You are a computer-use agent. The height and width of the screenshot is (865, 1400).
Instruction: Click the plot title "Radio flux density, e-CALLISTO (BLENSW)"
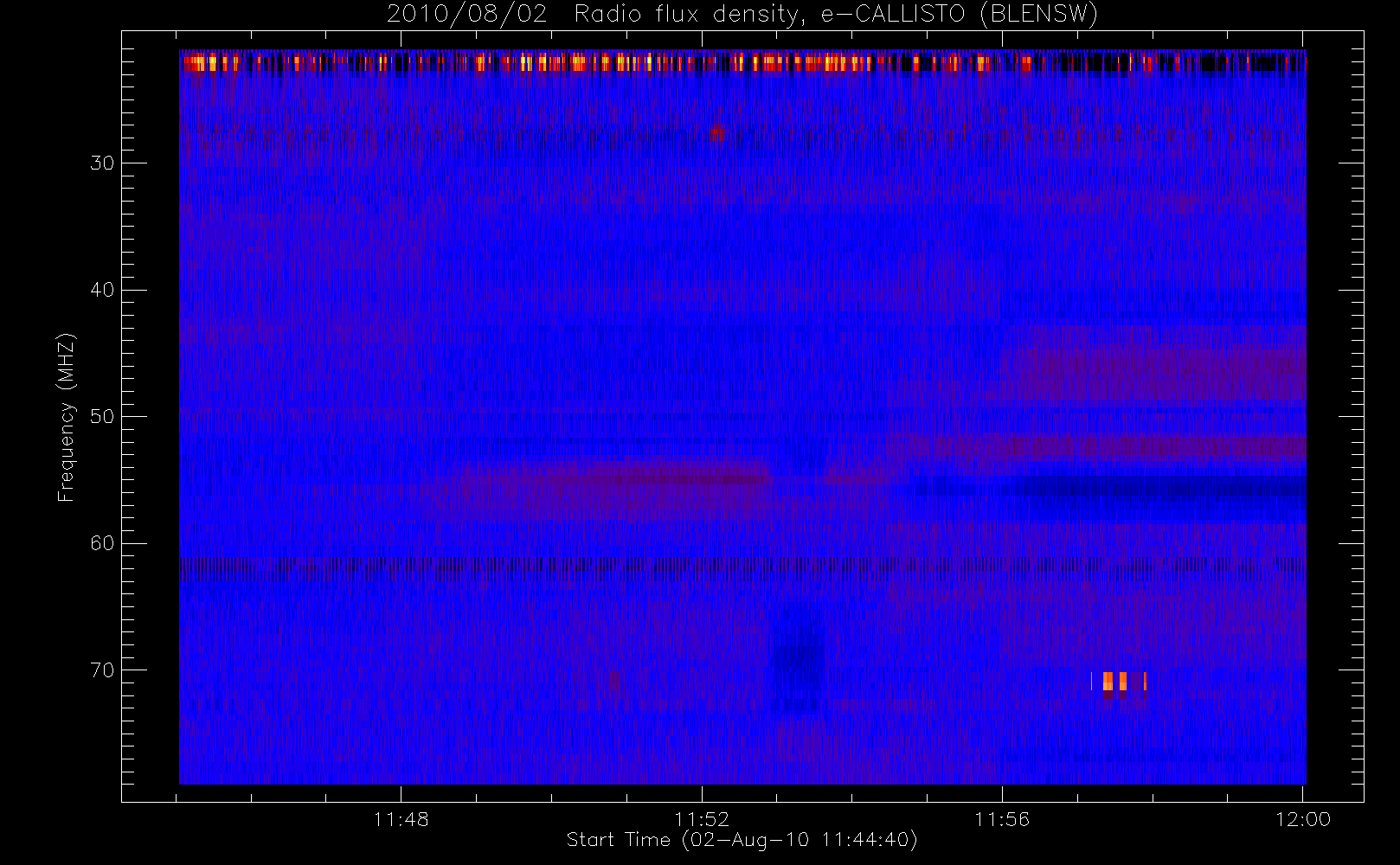pyautogui.click(x=836, y=15)
